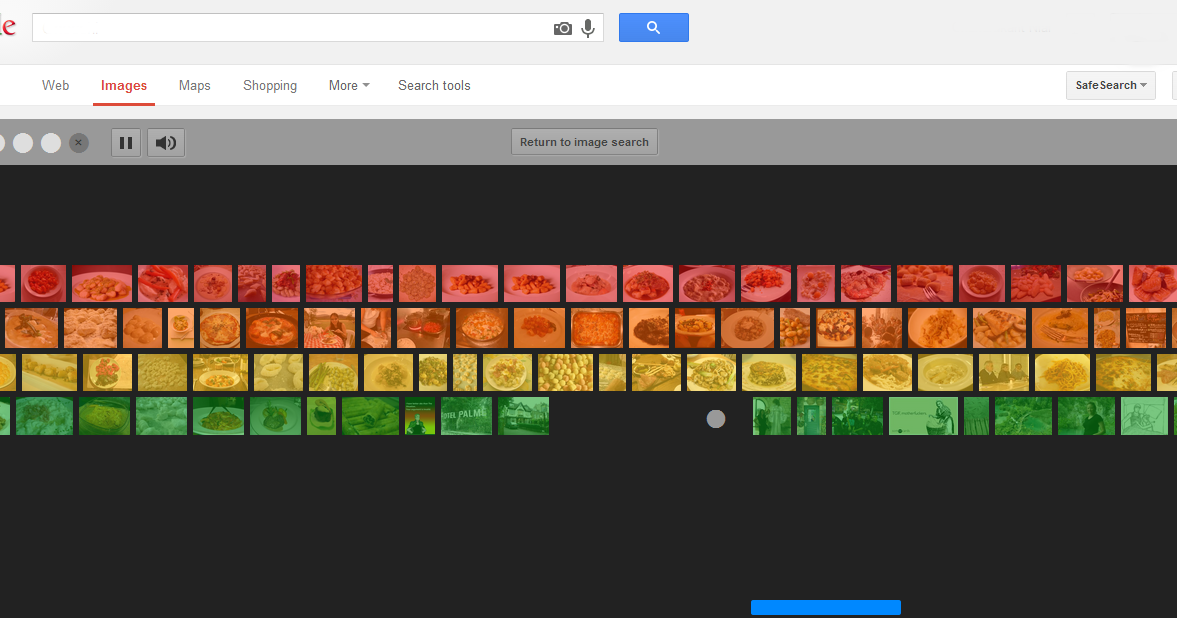Open the Maps tab
Viewport: 1177px width, 618px height.
coord(194,86)
